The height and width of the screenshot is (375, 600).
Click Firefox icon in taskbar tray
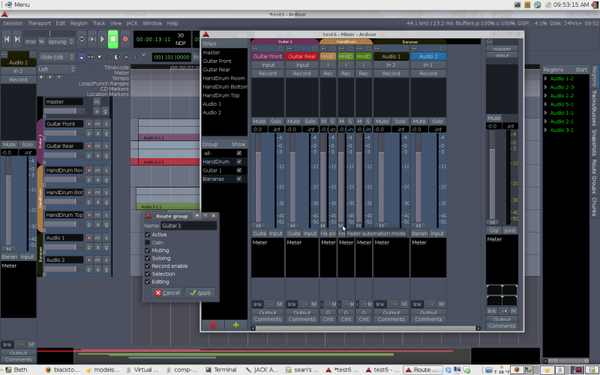pos(517,370)
